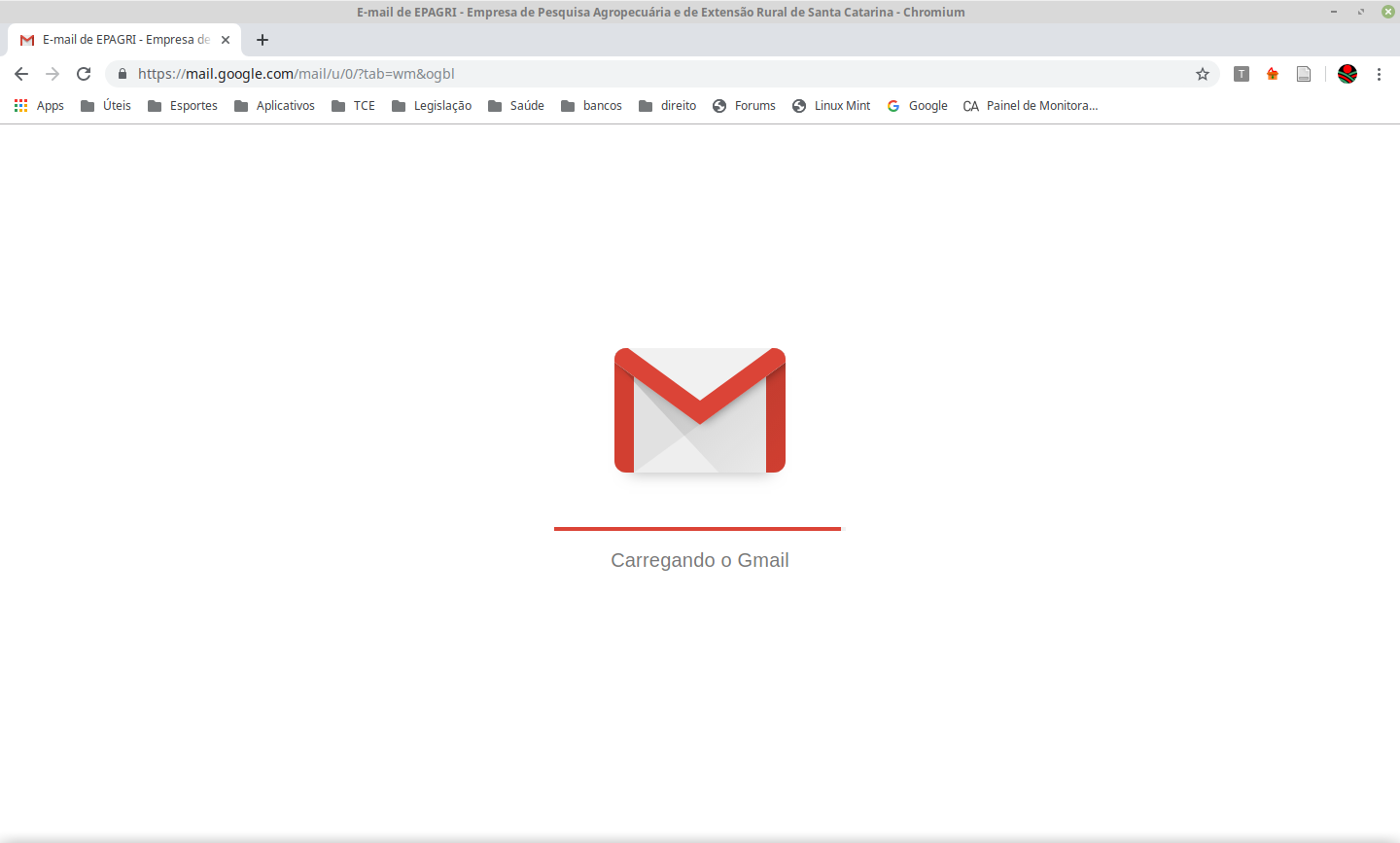Select the E-mail de EPAGRI tab

124,40
